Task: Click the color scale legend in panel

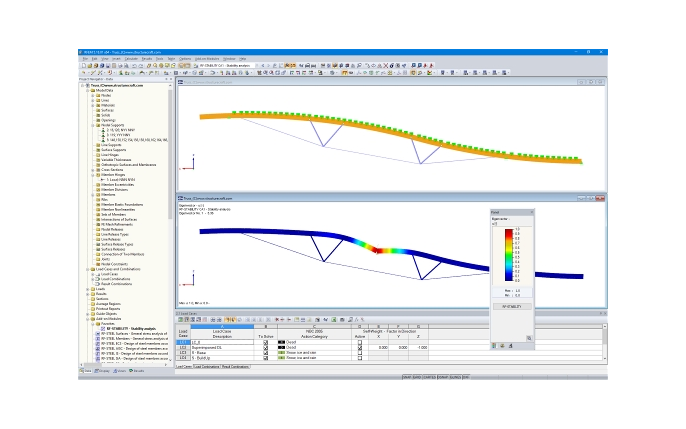Action: [509, 255]
